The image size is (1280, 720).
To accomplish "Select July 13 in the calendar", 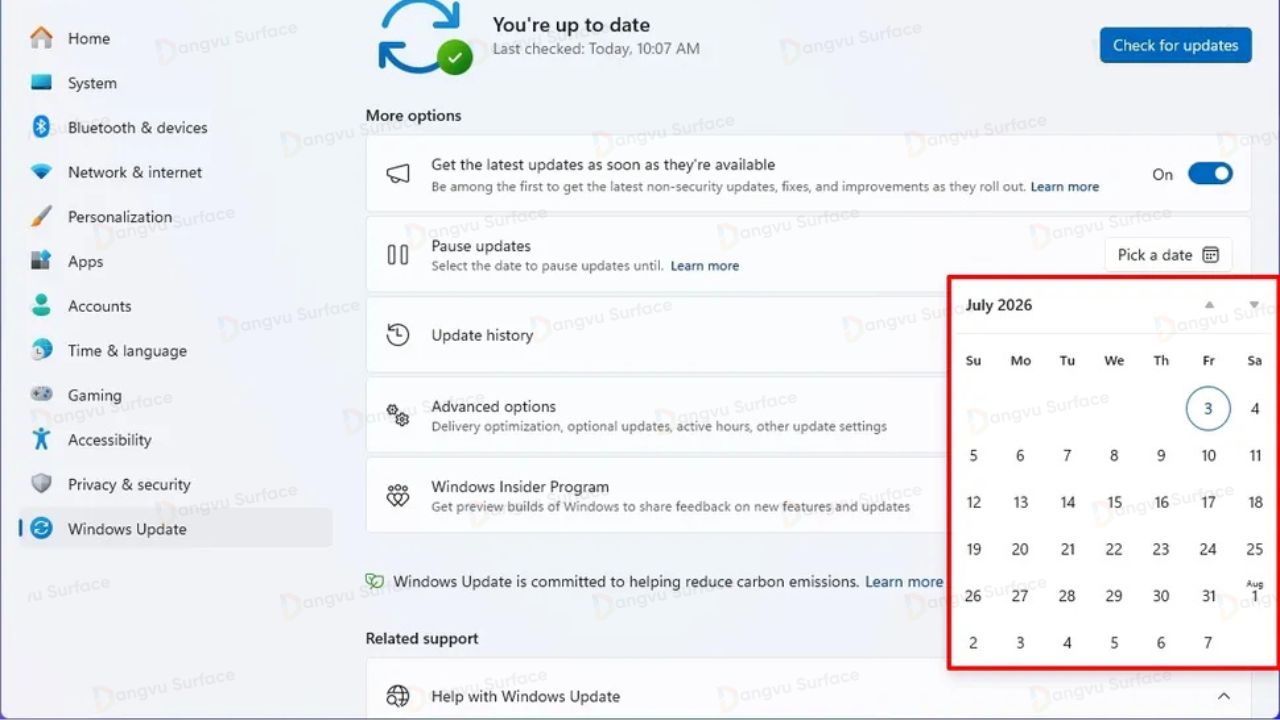I will 1020,502.
